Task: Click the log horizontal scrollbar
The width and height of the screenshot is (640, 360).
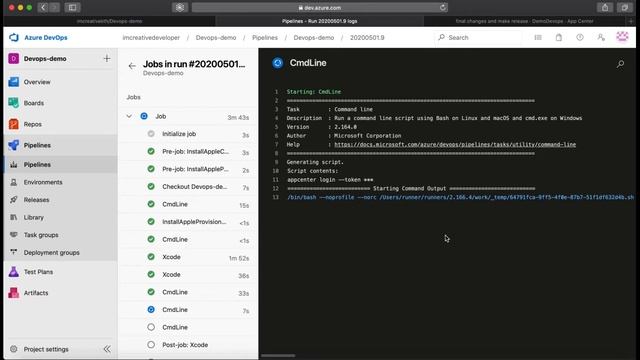Action: tap(278, 356)
